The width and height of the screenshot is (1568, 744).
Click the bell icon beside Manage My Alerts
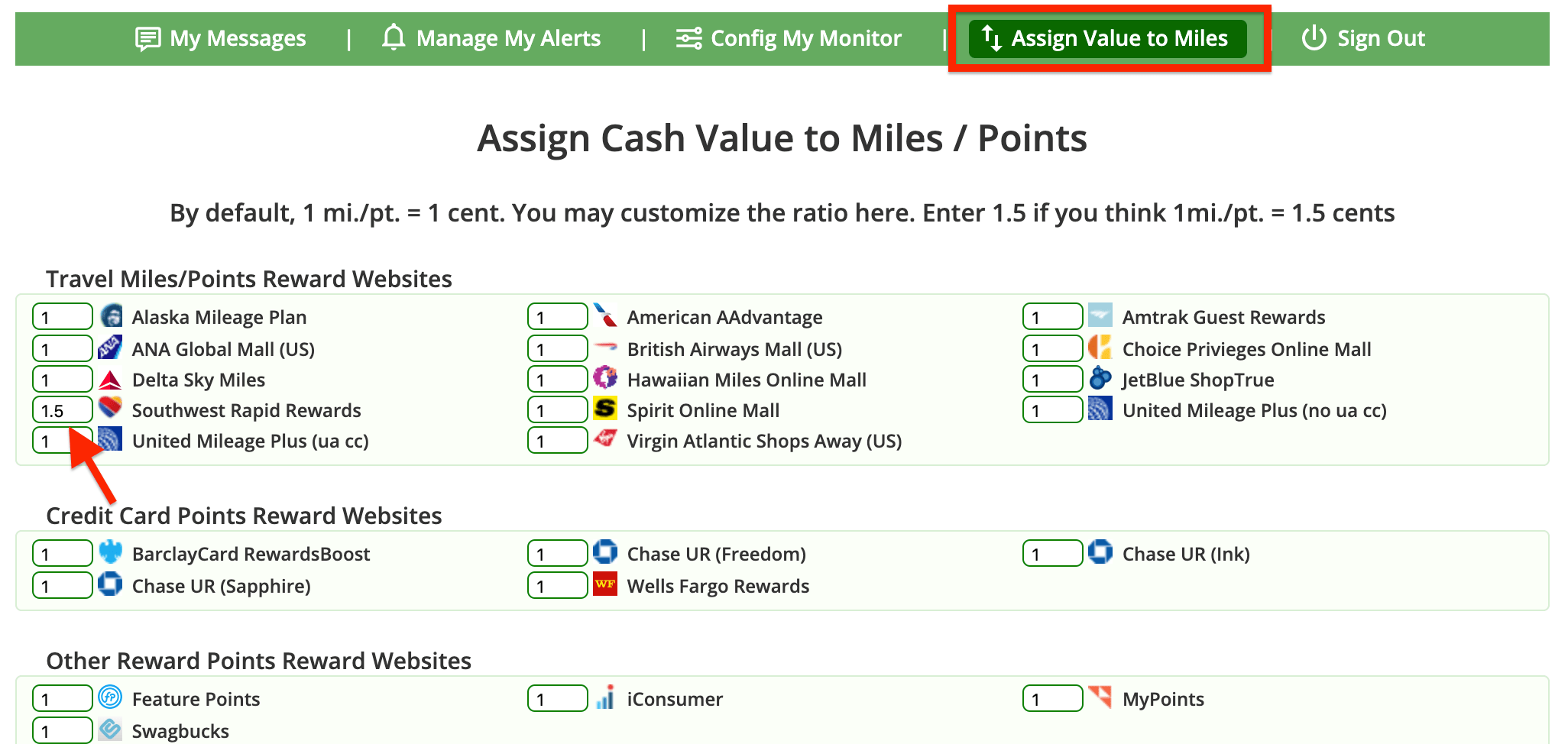pos(393,37)
